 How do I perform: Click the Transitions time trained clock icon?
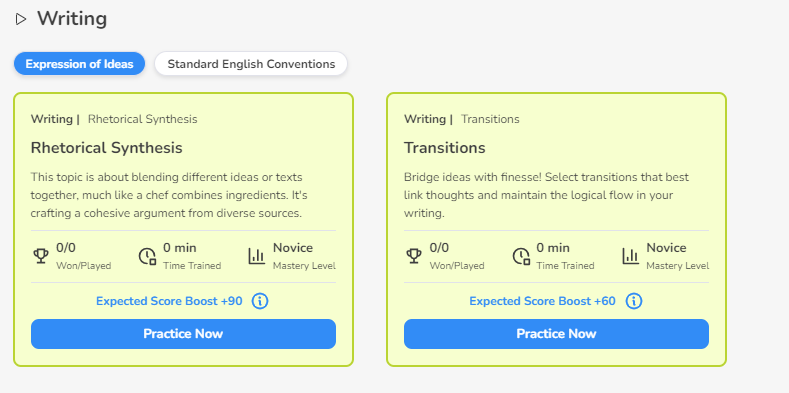[521, 256]
